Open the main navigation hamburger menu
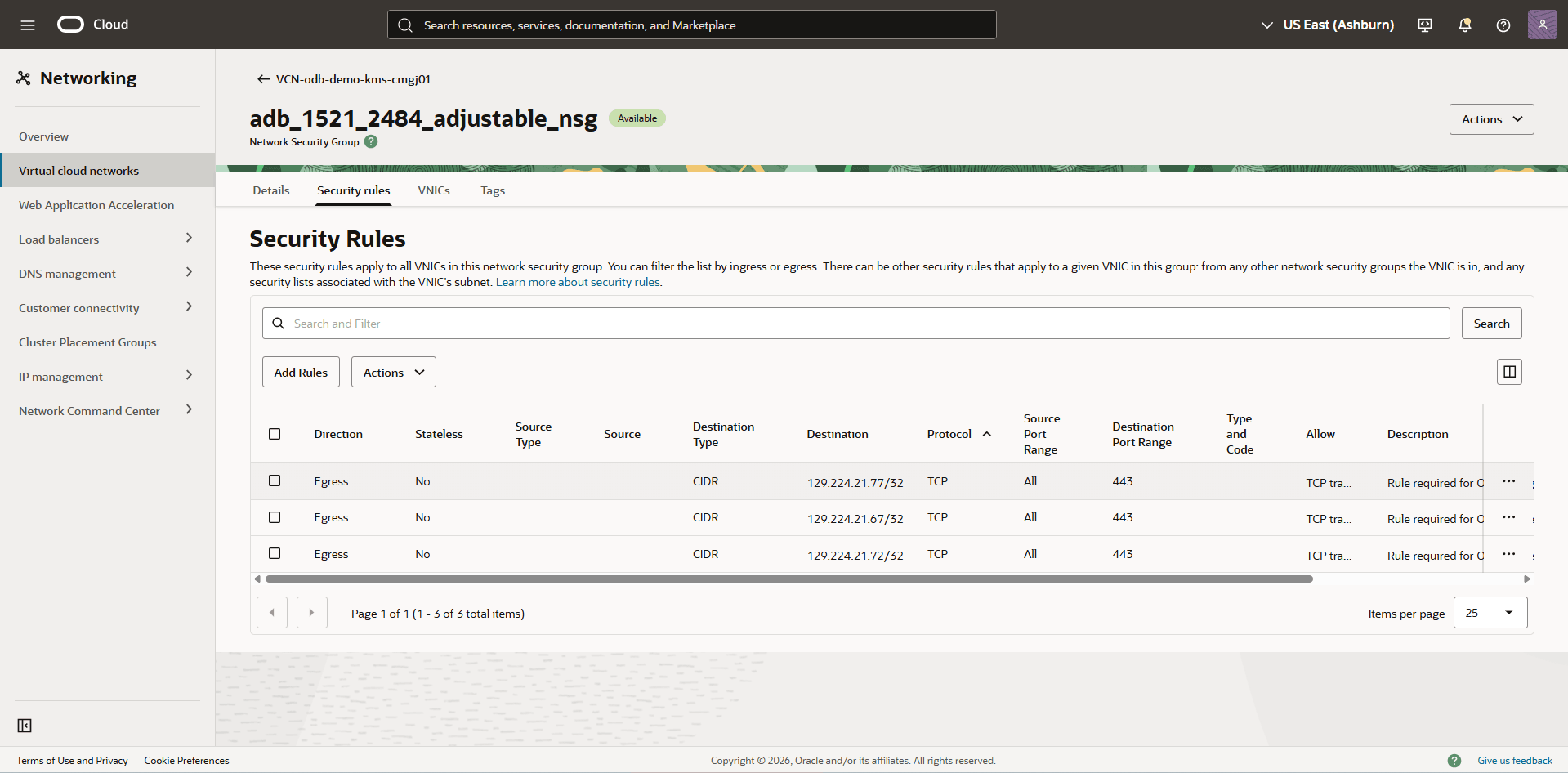Viewport: 1568px width, 773px height. pos(27,25)
